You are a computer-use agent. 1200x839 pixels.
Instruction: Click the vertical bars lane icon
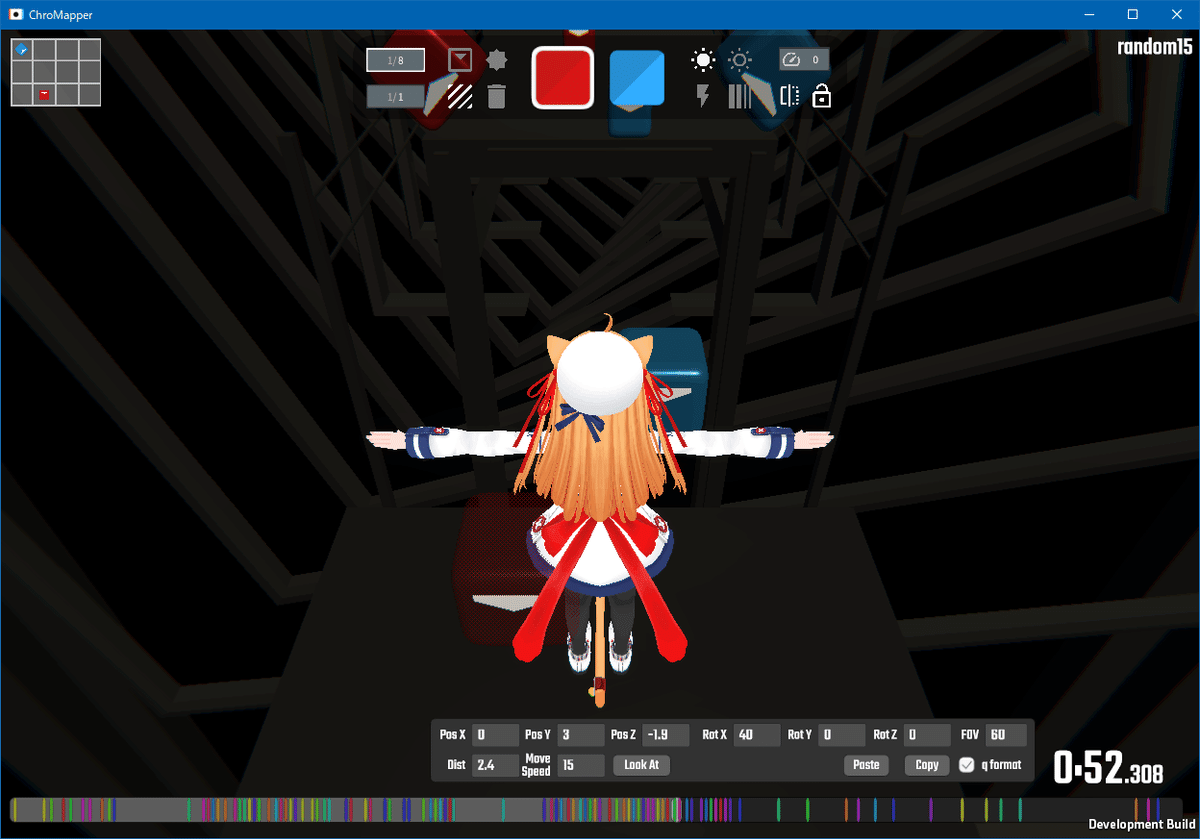click(740, 96)
